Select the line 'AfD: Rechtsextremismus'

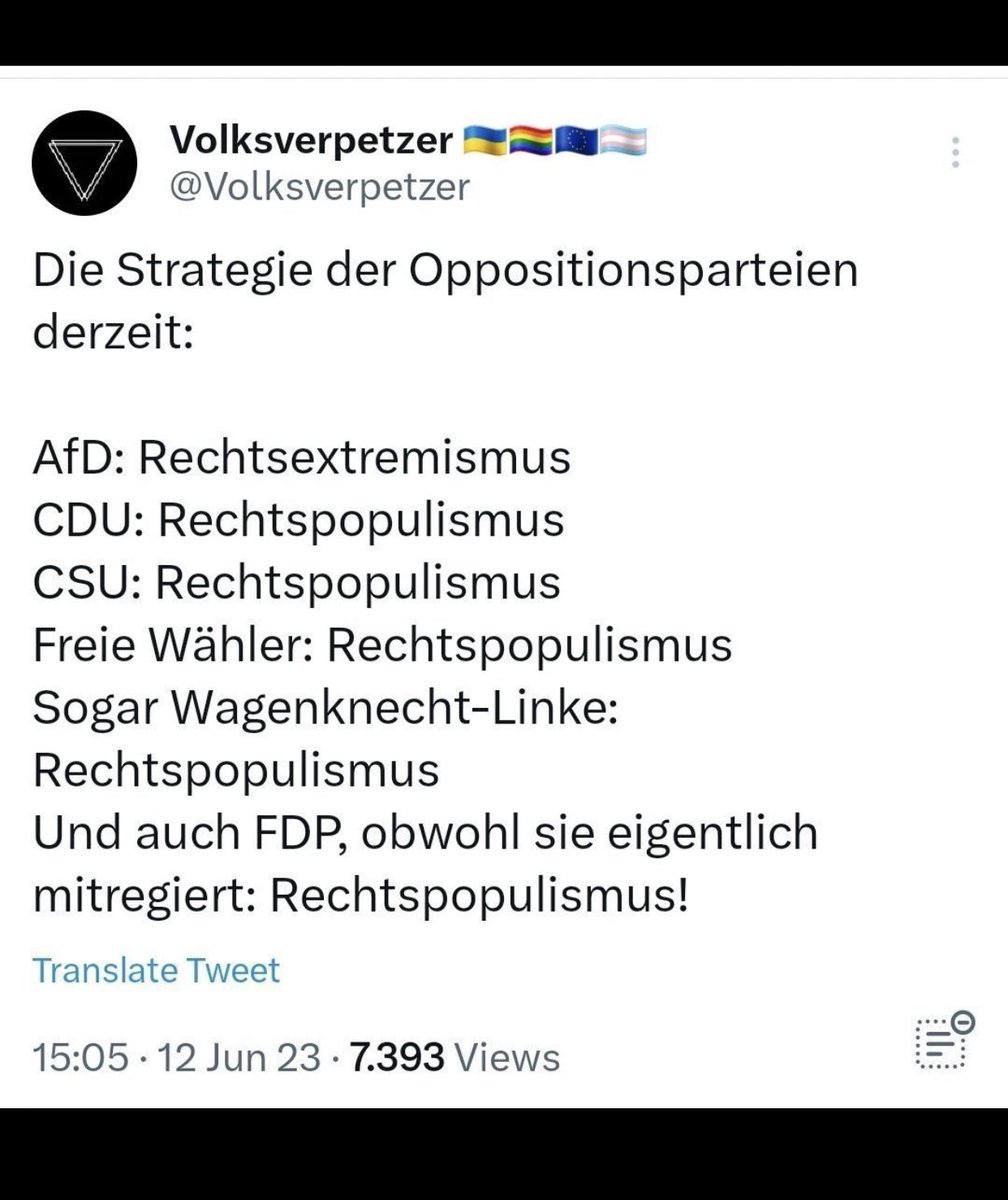pos(302,459)
